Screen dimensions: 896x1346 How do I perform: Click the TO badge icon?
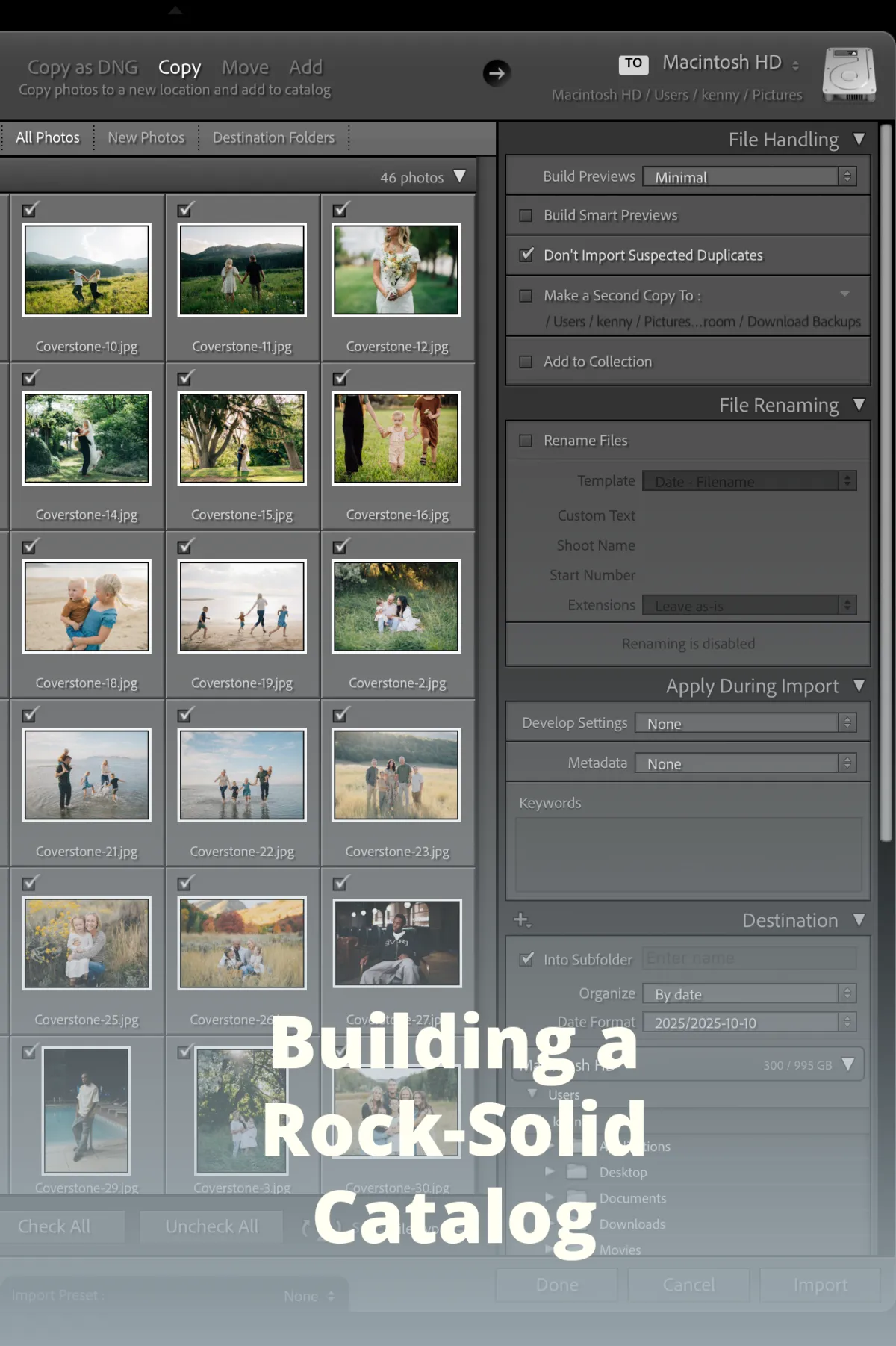[x=633, y=64]
